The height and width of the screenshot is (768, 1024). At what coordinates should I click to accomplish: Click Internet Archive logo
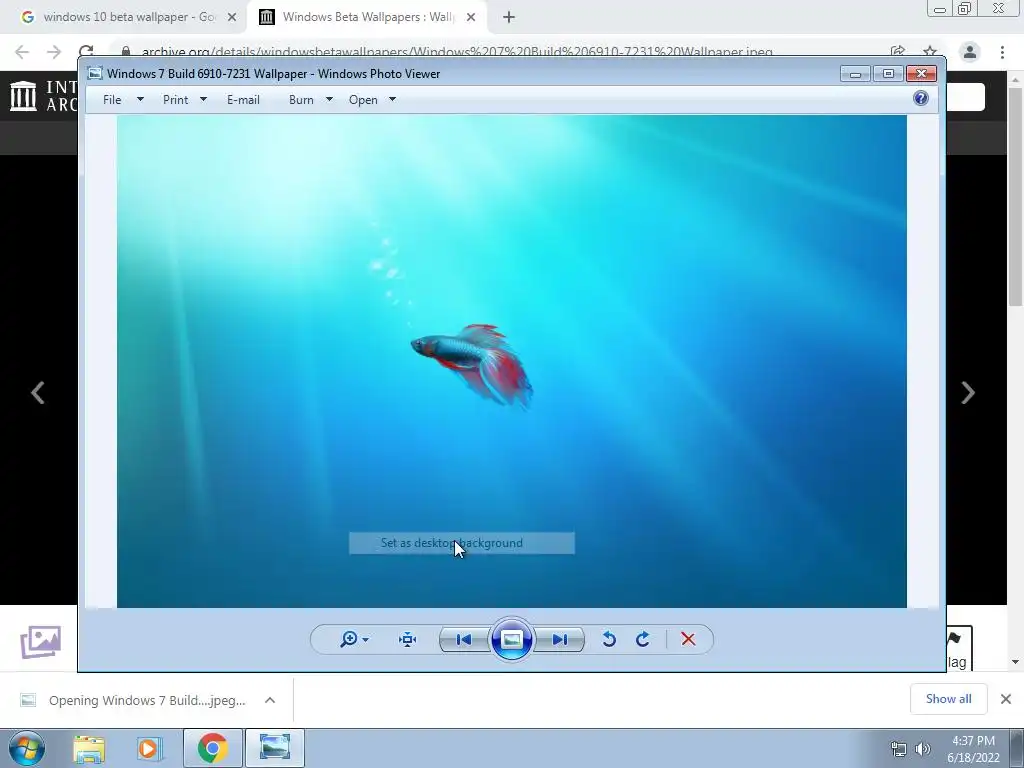point(43,95)
